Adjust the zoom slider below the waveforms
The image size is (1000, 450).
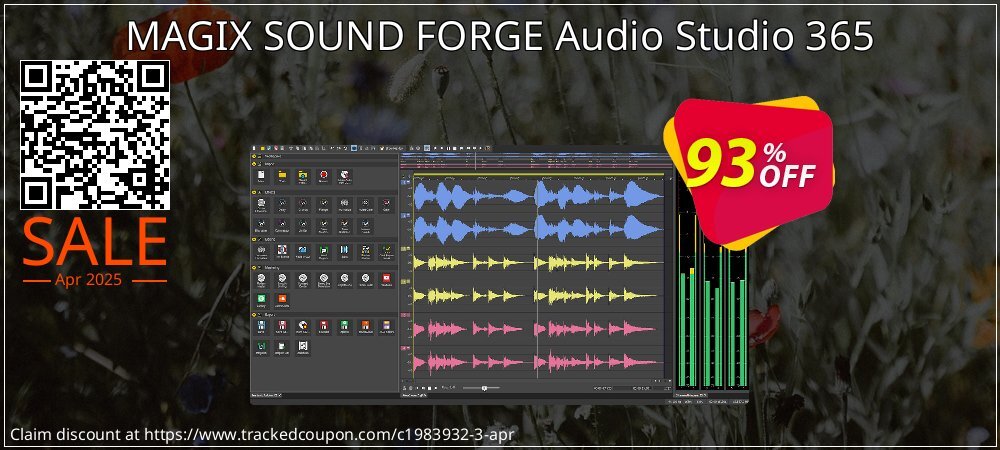[x=484, y=388]
